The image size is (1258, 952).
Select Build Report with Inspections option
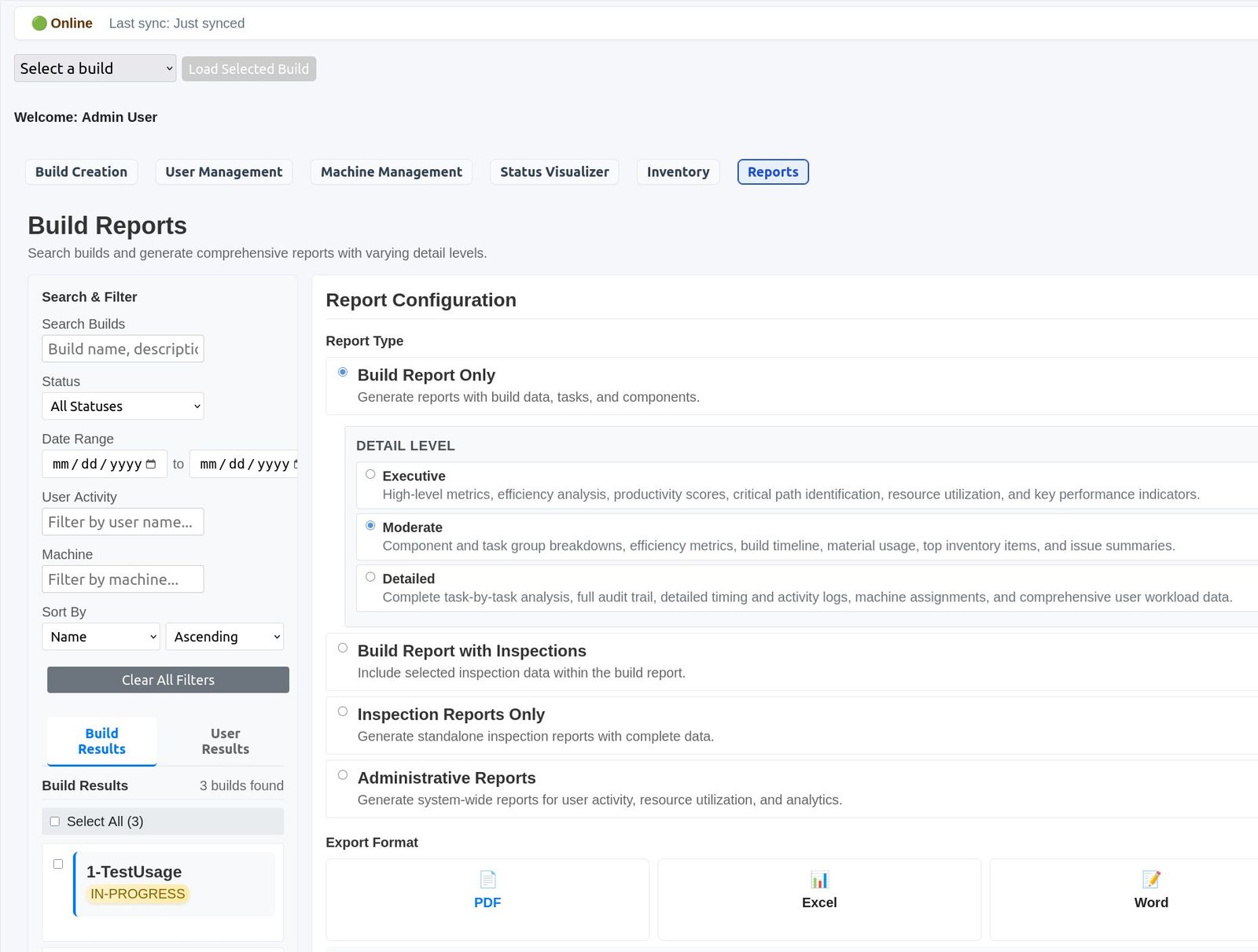(x=343, y=648)
